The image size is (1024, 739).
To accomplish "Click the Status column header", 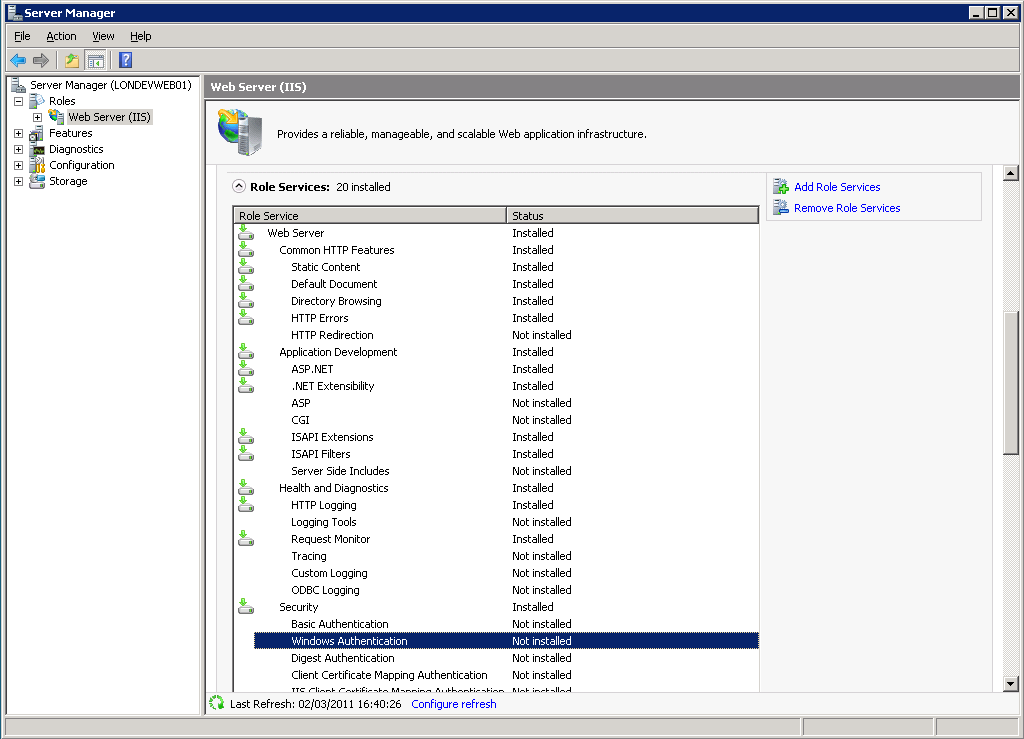I will click(x=632, y=215).
